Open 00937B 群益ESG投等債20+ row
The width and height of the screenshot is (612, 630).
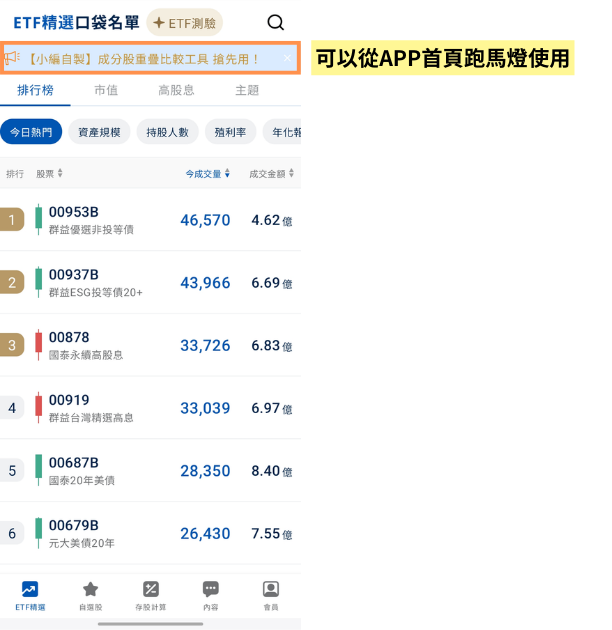click(x=150, y=282)
